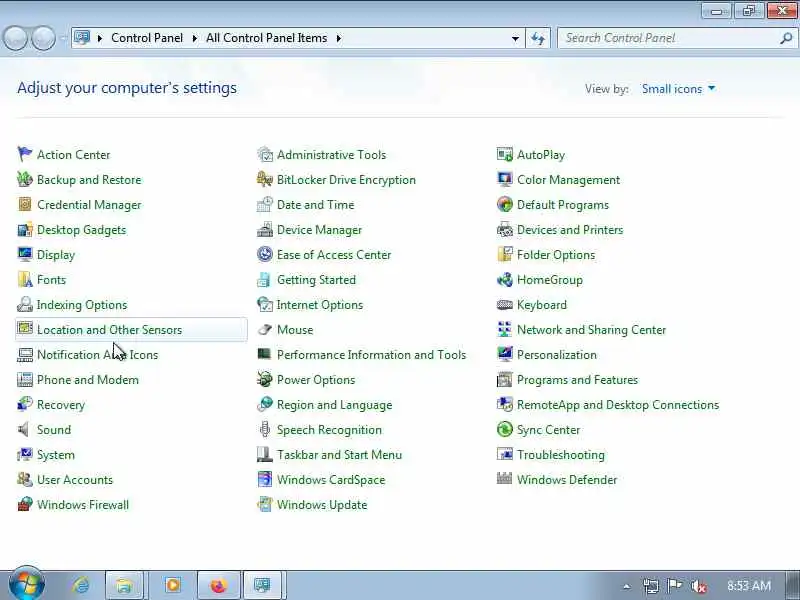Click the Fonts folder icon
This screenshot has width=800, height=600.
(24, 279)
